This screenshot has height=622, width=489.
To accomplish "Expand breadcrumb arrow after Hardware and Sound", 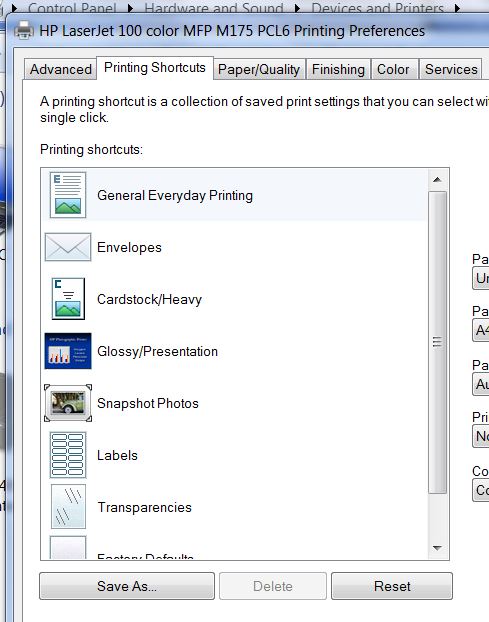I will click(297, 8).
